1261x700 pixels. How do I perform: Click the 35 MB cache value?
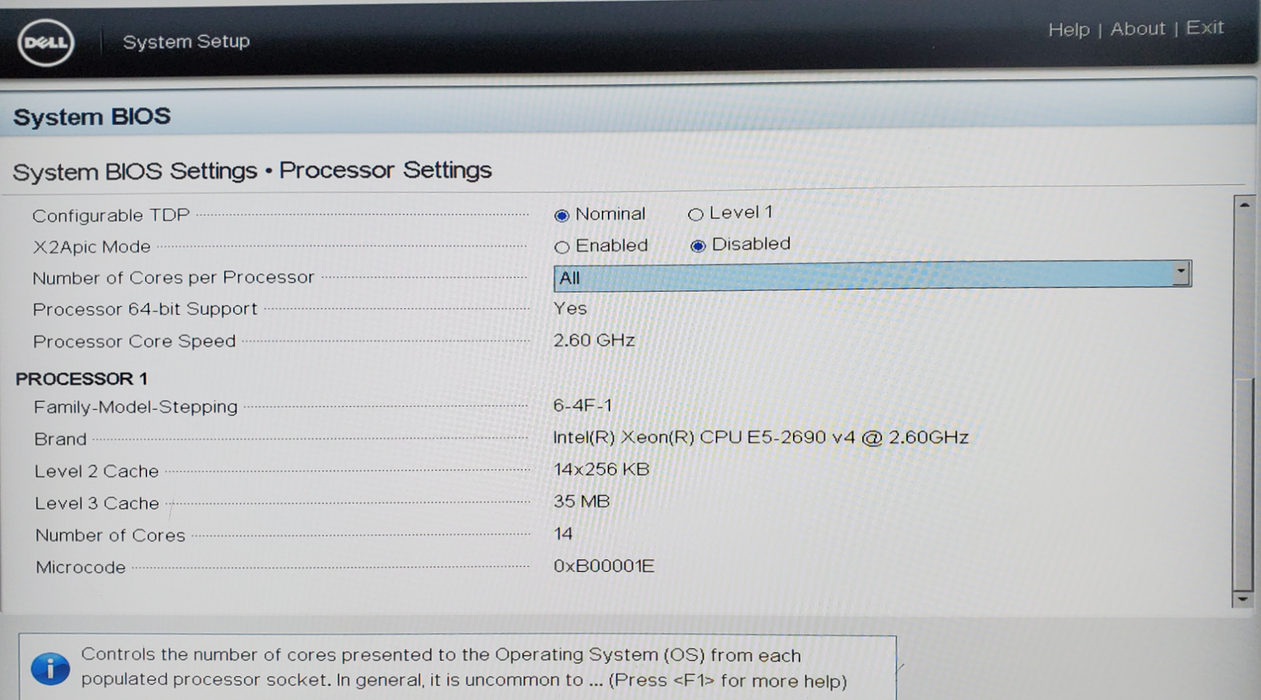click(x=581, y=501)
